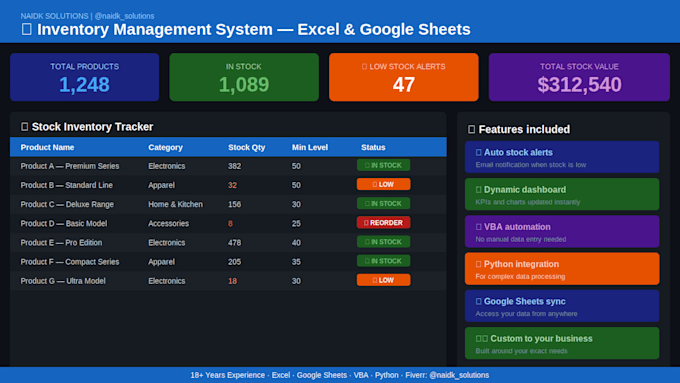Open the Python integration feature card
The width and height of the screenshot is (680, 383).
pos(562,269)
